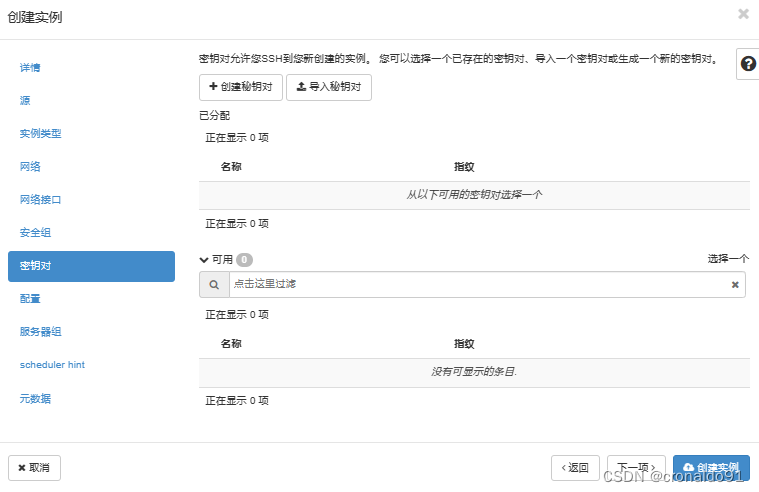Viewport: 759px width, 492px height.
Task: Open the 安全组 step
Action: point(35,232)
